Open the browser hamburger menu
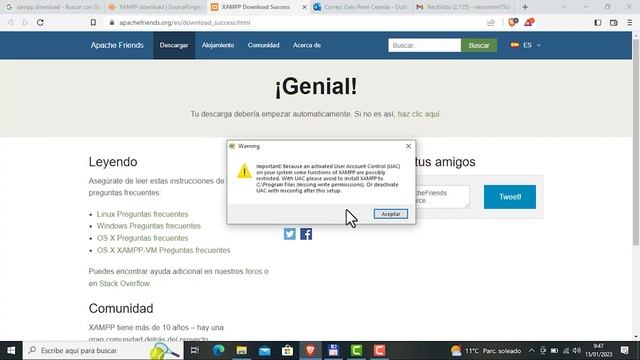 tap(630, 22)
